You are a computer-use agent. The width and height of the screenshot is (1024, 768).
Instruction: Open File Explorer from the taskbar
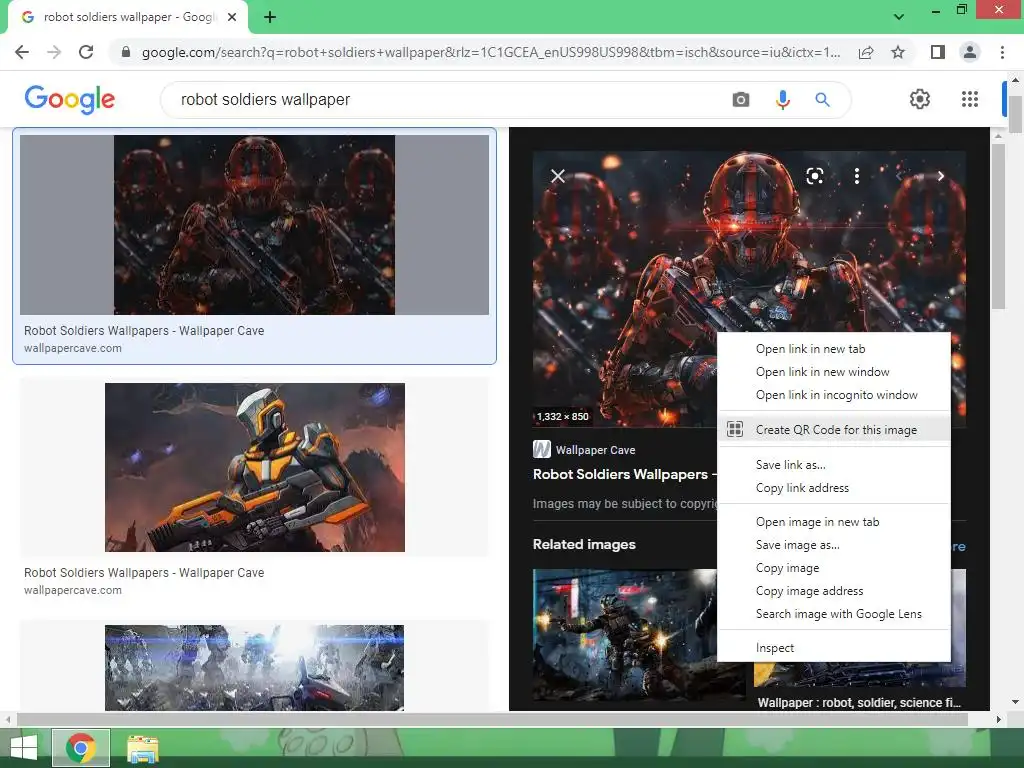click(142, 748)
